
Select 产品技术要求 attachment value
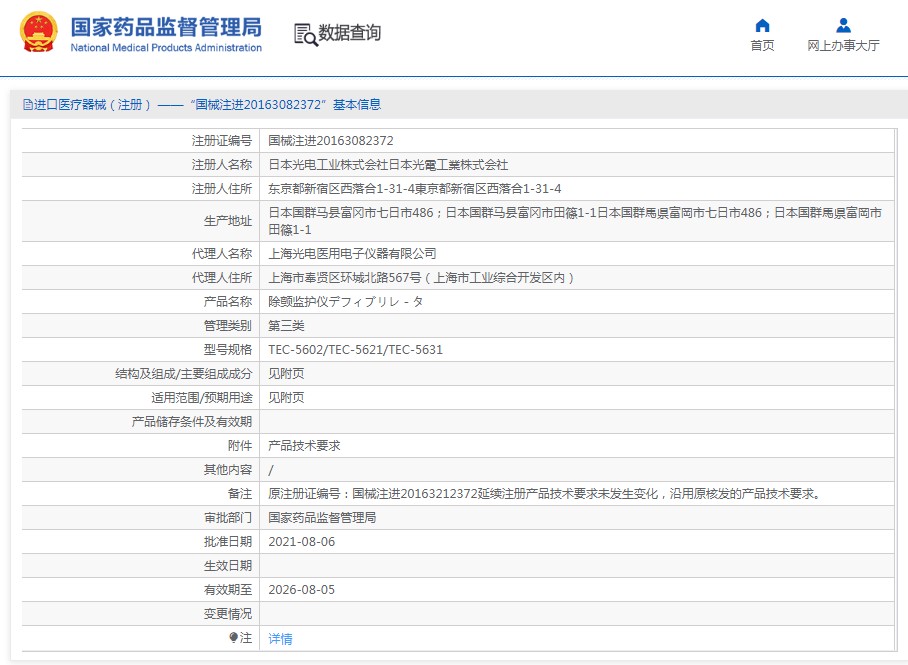(x=304, y=445)
